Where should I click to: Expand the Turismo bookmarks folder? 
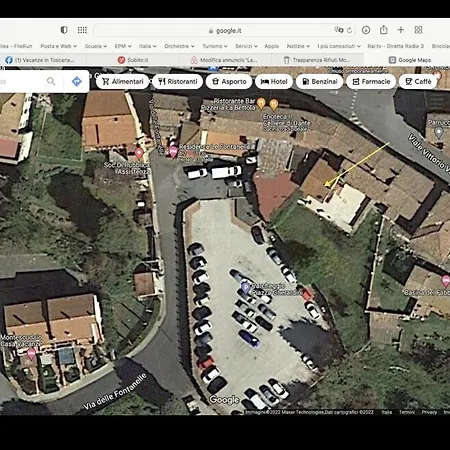pyautogui.click(x=215, y=46)
